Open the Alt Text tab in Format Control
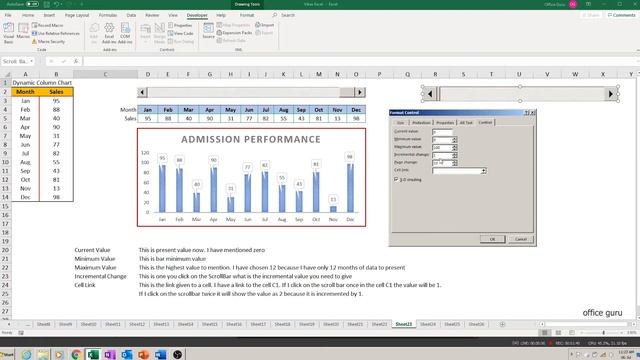Image resolution: width=640 pixels, height=360 pixels. click(x=466, y=122)
